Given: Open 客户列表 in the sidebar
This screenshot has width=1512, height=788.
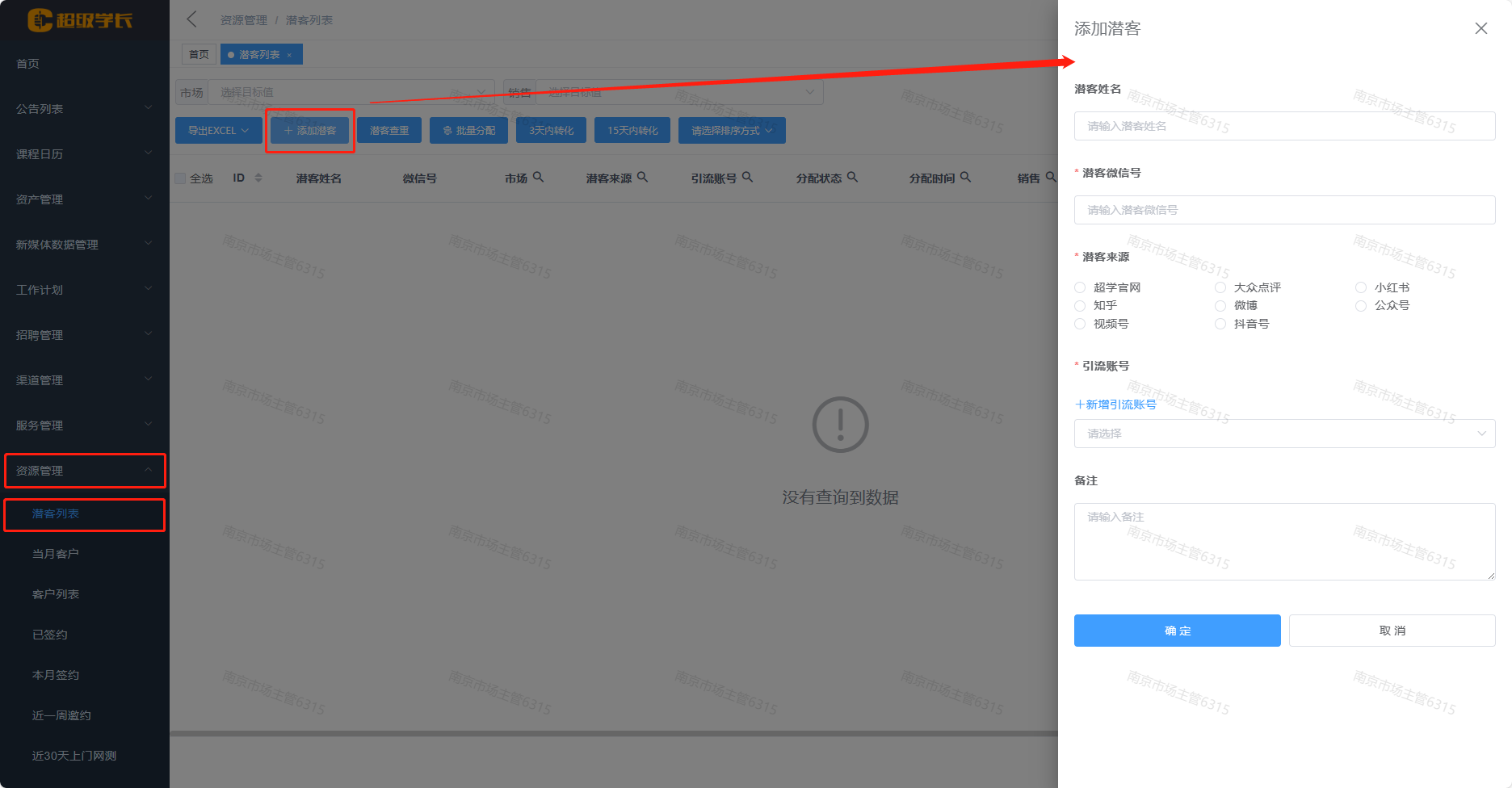Looking at the screenshot, I should point(56,594).
